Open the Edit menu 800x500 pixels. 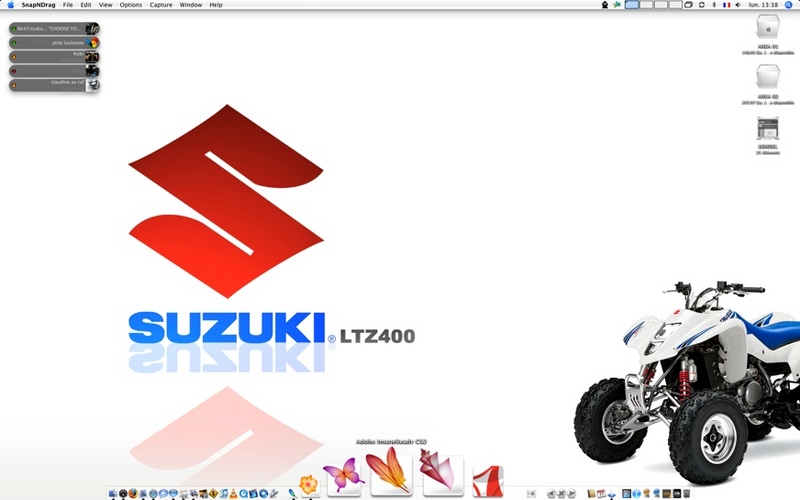point(86,5)
